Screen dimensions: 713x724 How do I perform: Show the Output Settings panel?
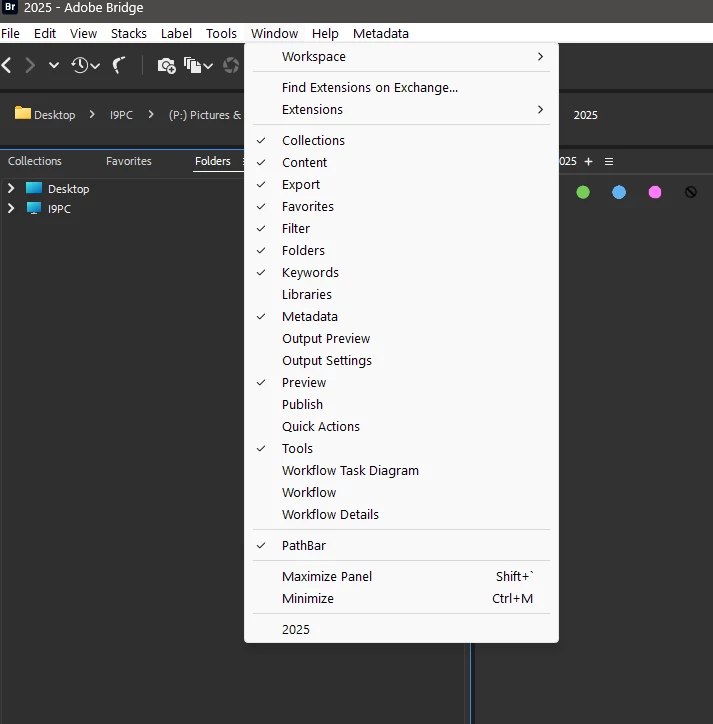click(401, 361)
